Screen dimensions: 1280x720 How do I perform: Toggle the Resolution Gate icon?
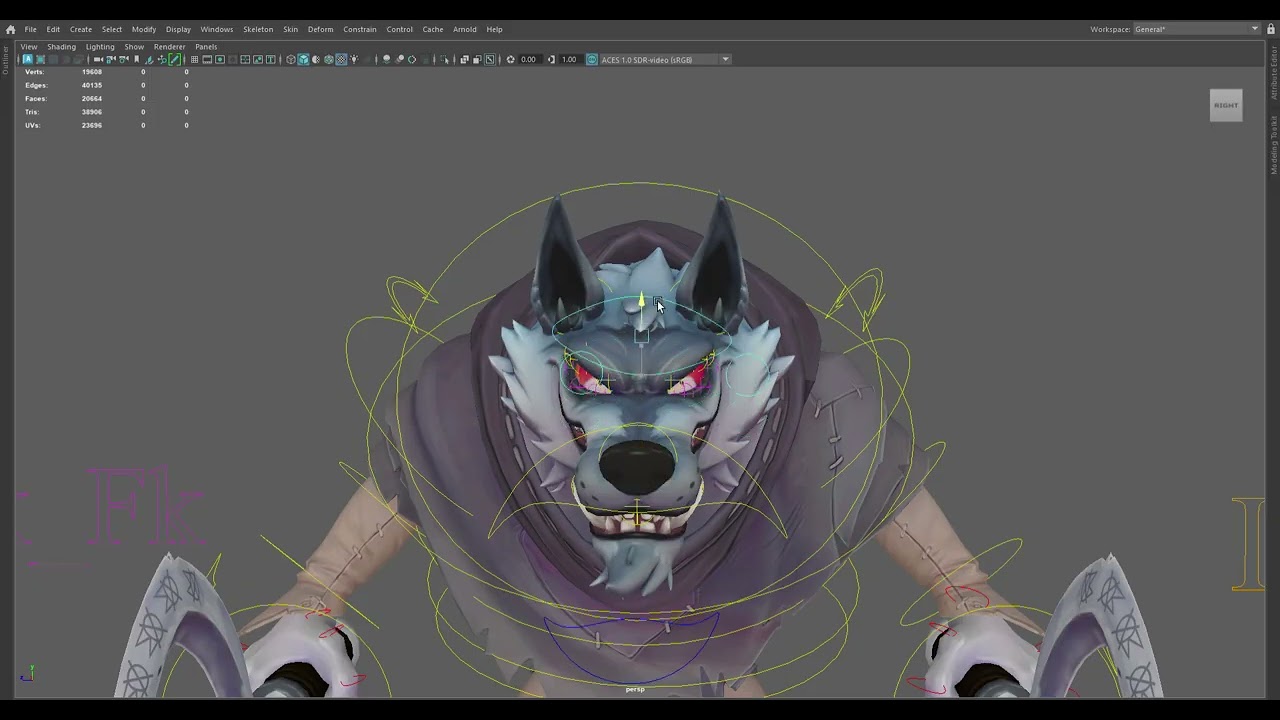tap(220, 59)
